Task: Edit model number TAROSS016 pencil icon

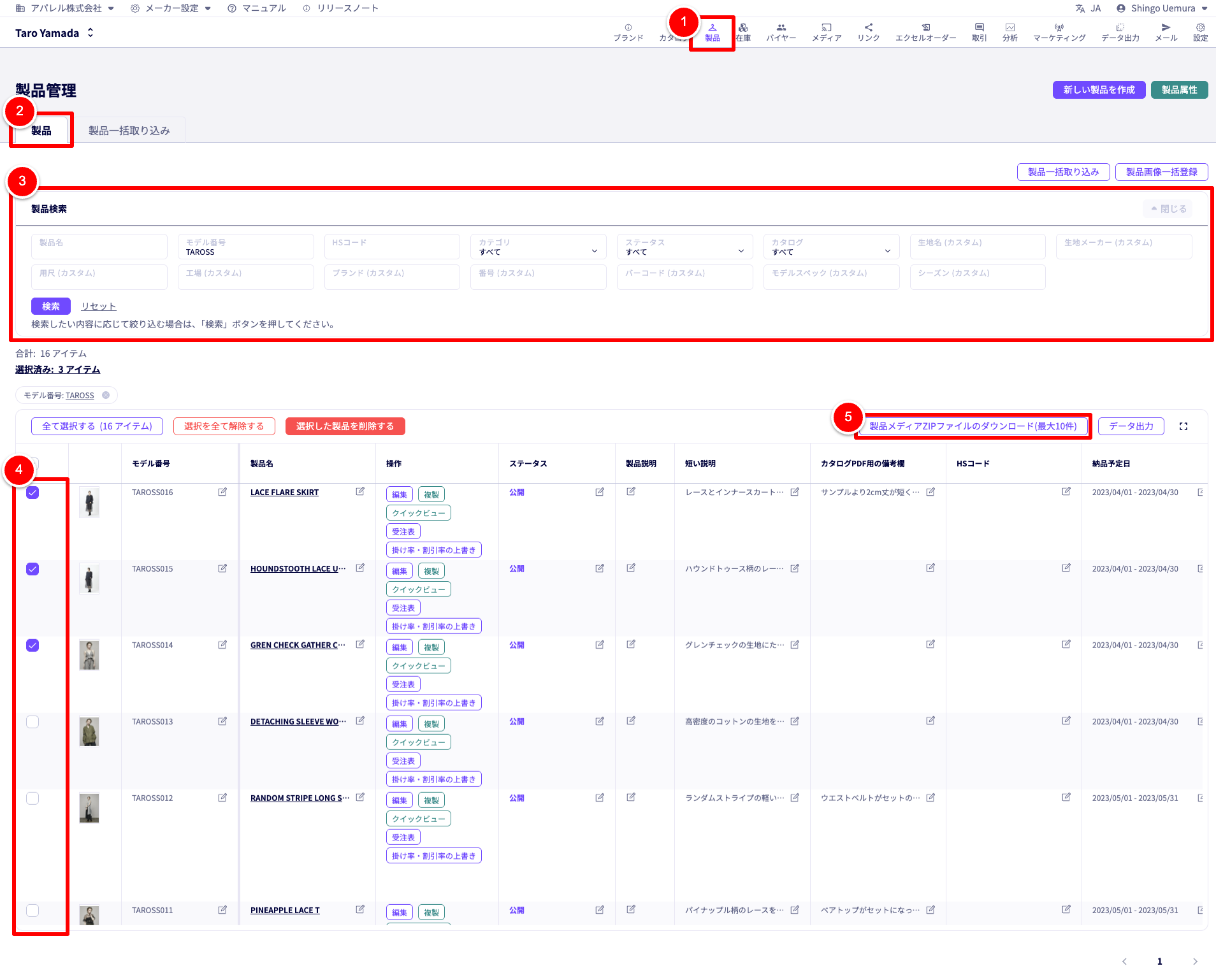Action: [222, 492]
